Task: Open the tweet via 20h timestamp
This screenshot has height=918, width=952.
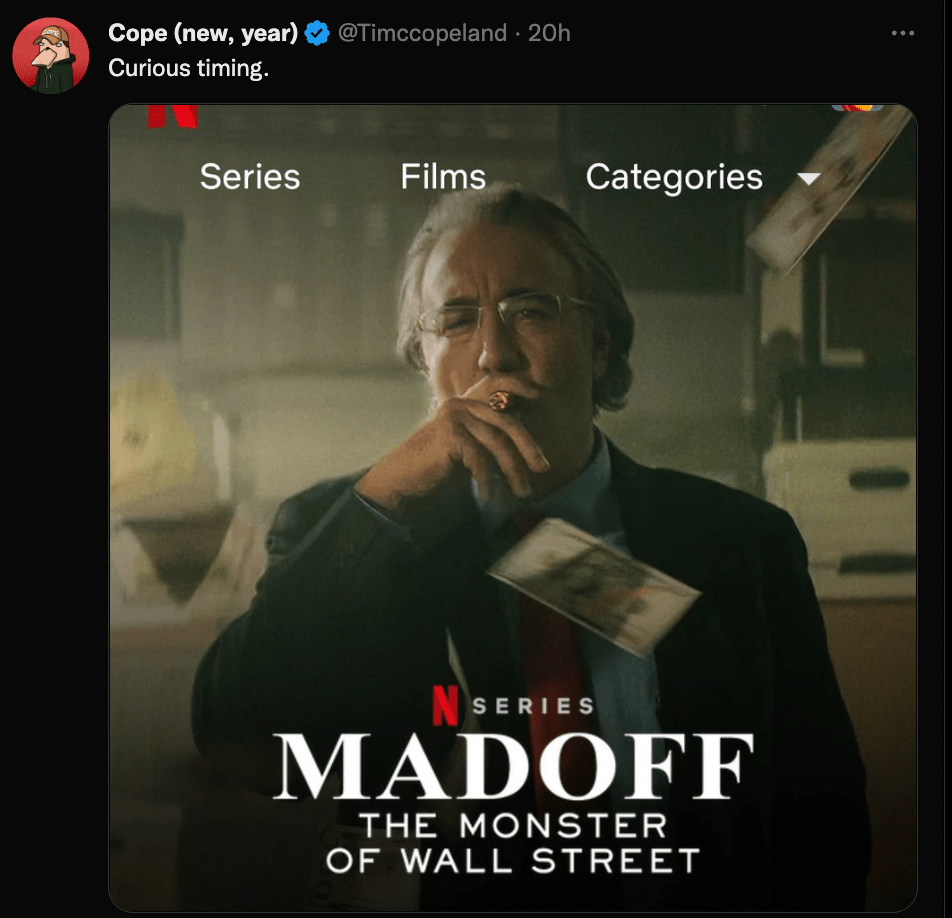Action: pyautogui.click(x=549, y=33)
